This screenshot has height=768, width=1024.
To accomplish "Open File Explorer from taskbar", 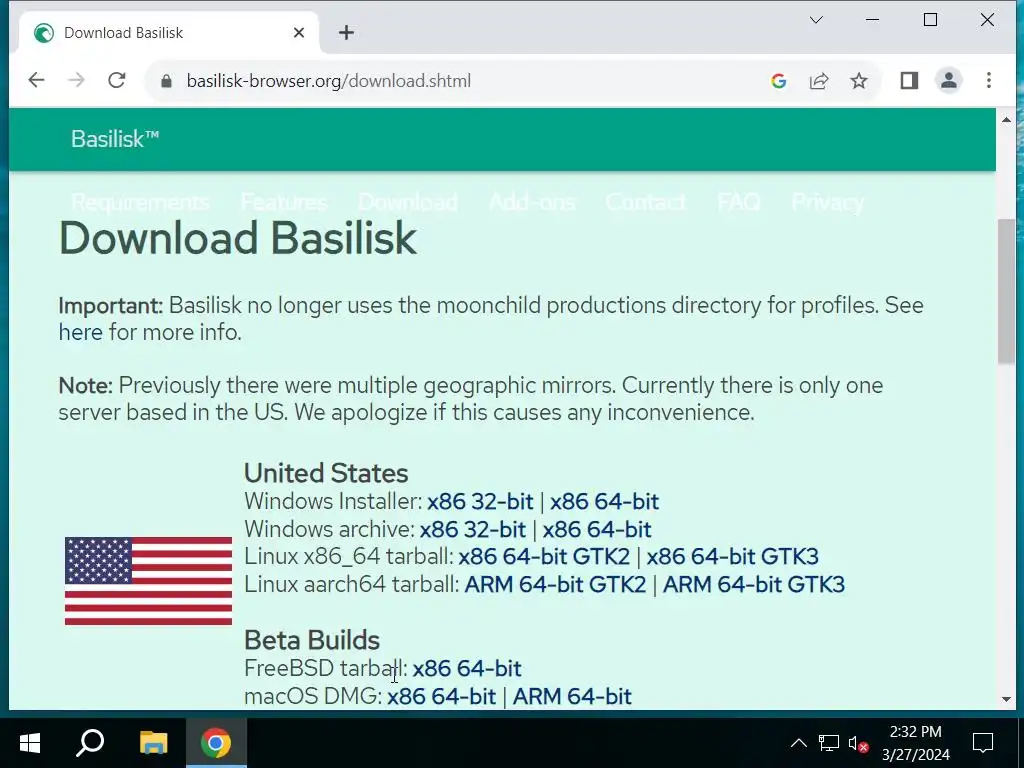I will (x=153, y=743).
